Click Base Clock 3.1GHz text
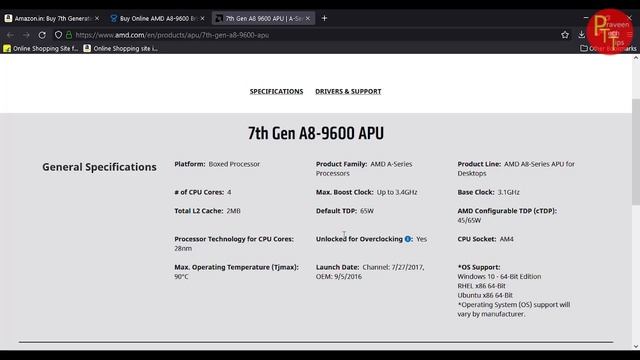The width and height of the screenshot is (640, 360). pos(489,192)
